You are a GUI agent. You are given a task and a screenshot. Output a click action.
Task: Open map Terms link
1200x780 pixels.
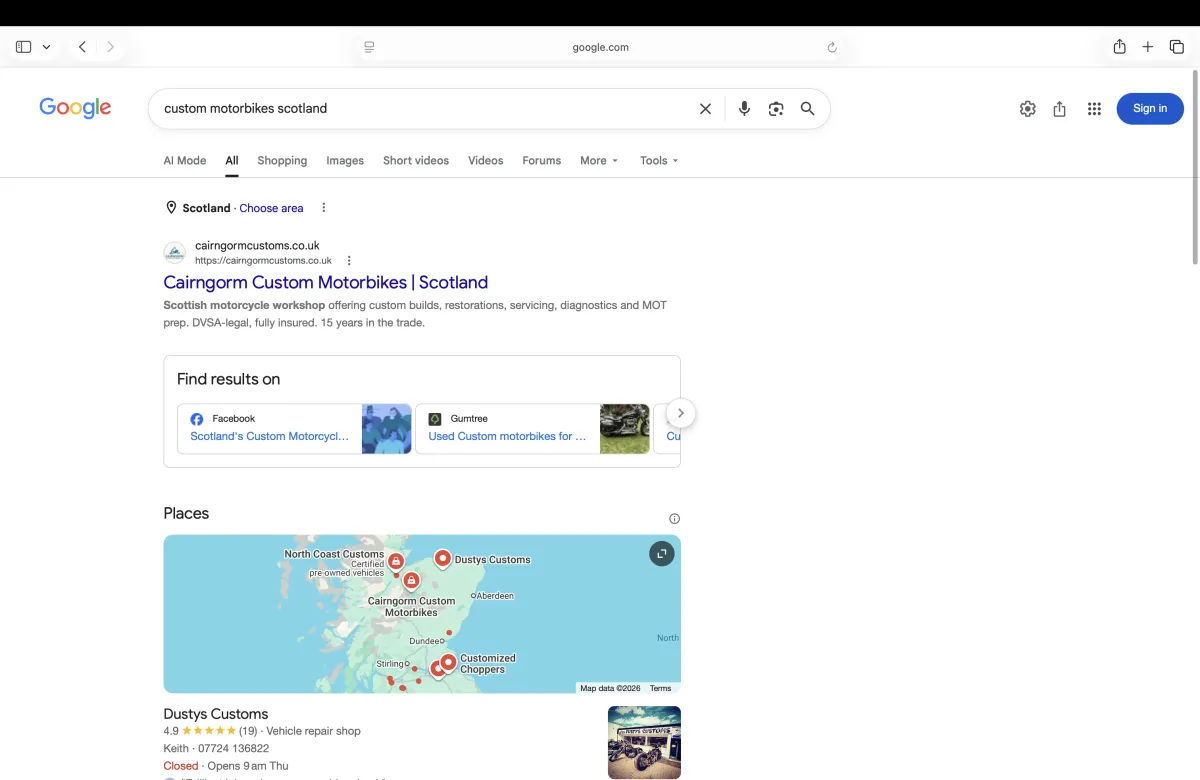[660, 688]
